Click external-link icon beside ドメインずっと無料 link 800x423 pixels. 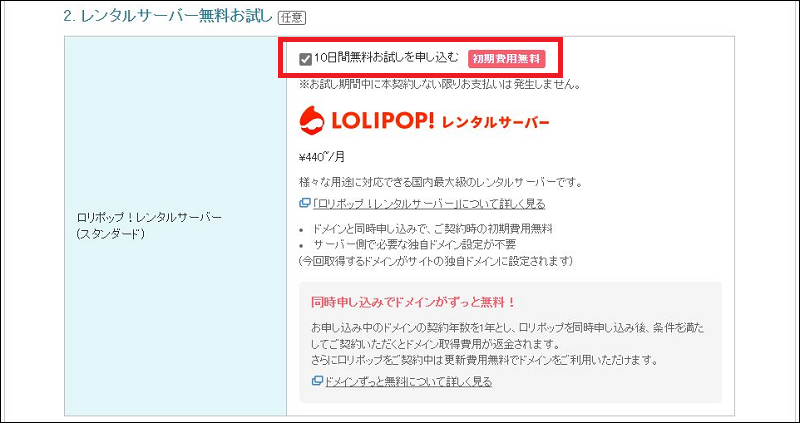pyautogui.click(x=317, y=381)
